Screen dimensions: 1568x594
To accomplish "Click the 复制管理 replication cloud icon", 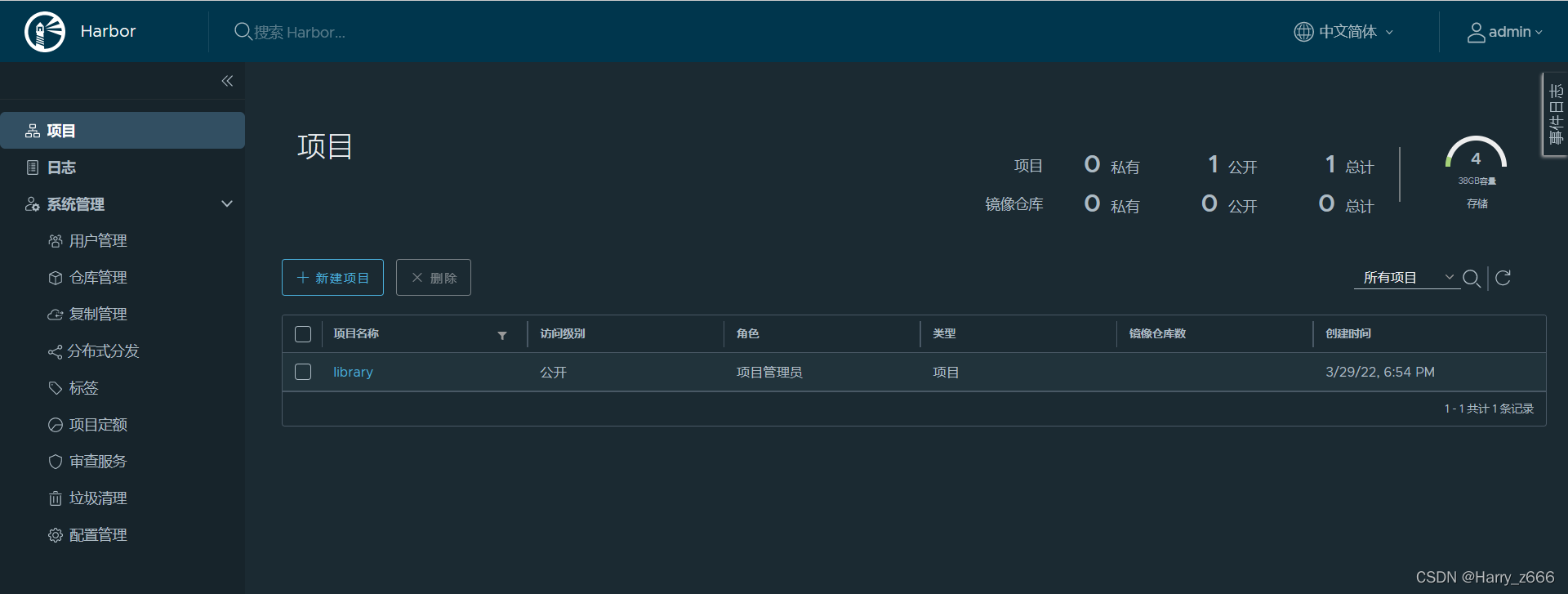I will (56, 315).
